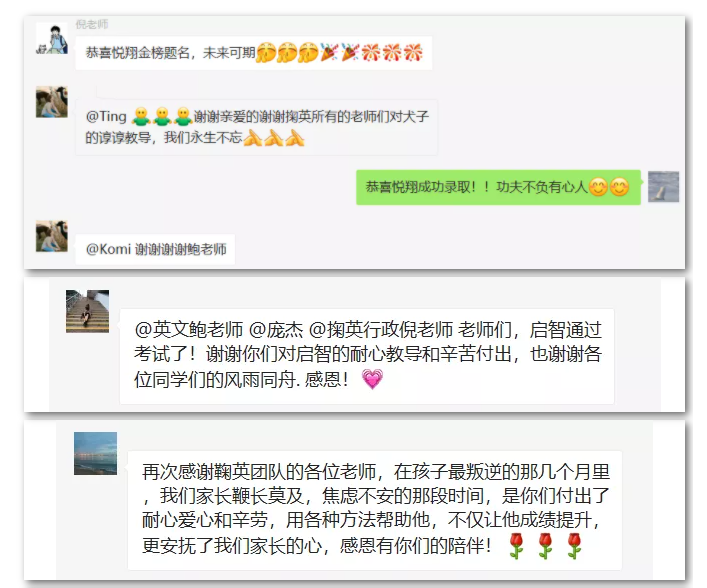
Task: Click the pink sparkling heart emoji
Action: [x=372, y=379]
